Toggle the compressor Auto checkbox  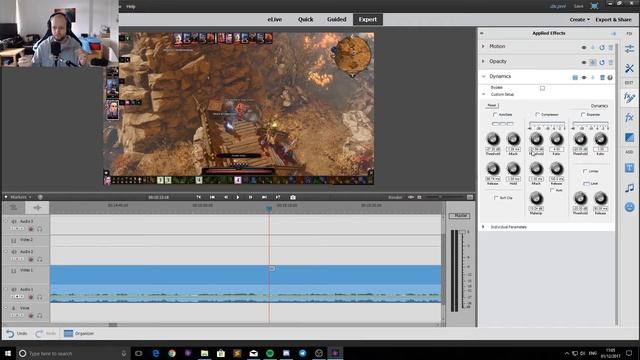pos(552,190)
